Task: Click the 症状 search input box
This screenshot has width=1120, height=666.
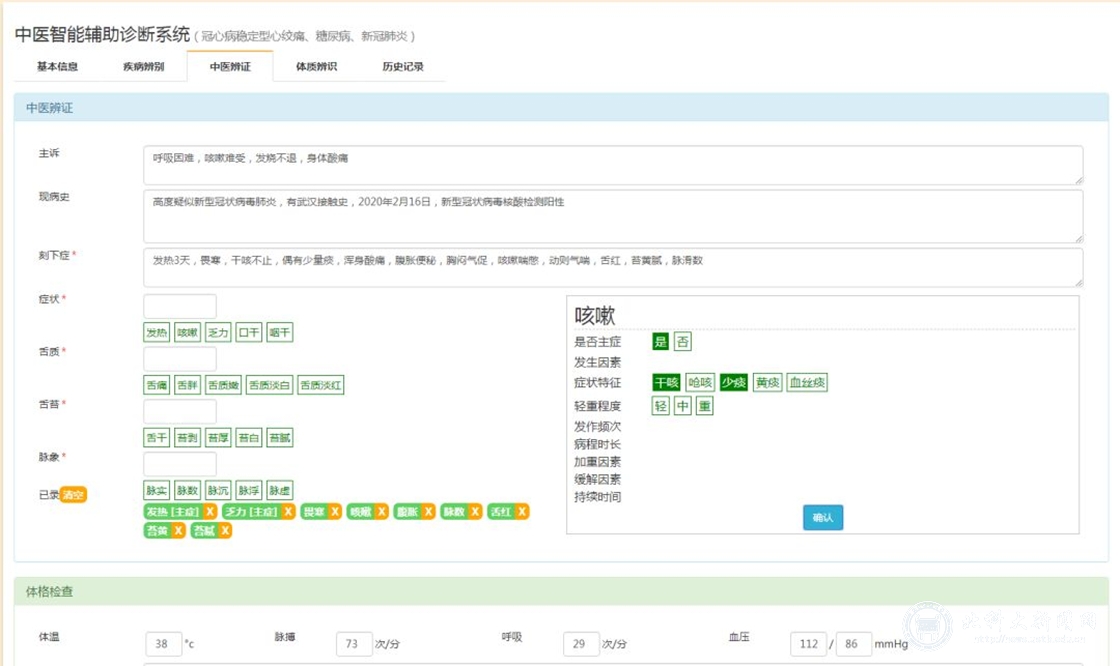Action: coord(180,307)
